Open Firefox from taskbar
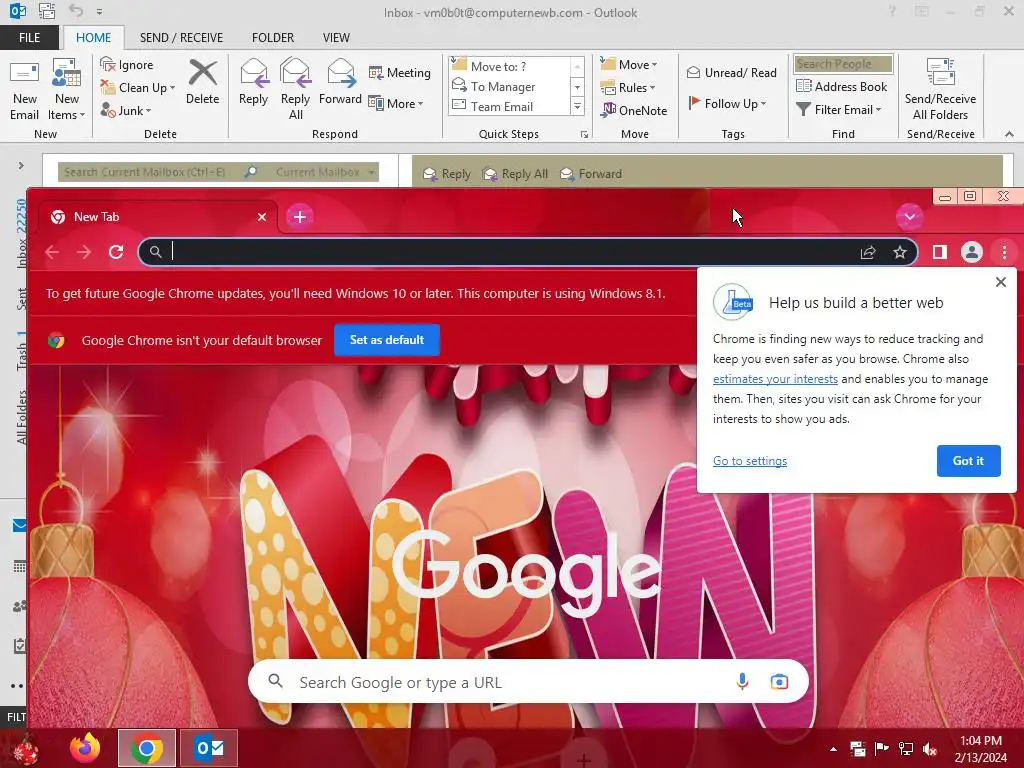This screenshot has height=768, width=1024. point(85,748)
